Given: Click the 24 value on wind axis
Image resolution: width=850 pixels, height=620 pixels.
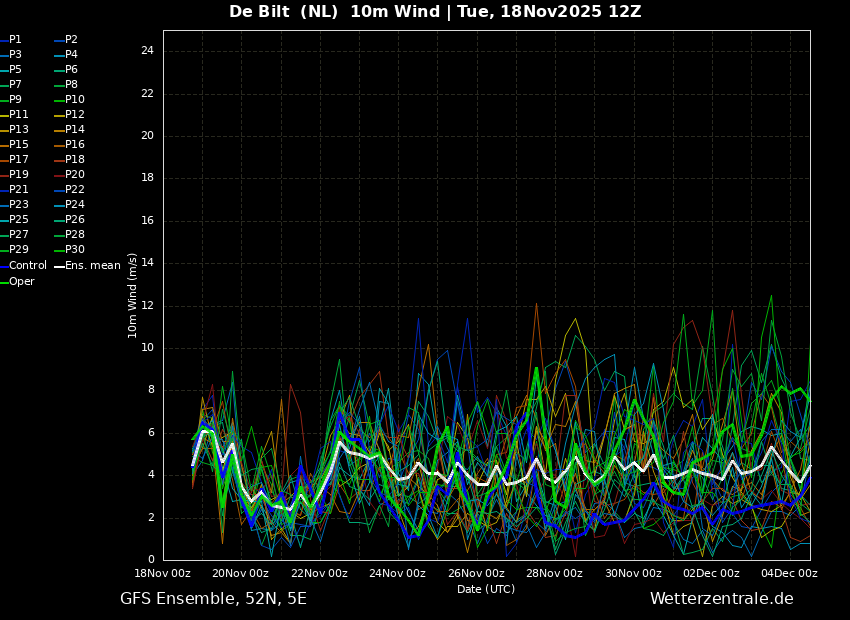Looking at the screenshot, I should click(x=147, y=51).
